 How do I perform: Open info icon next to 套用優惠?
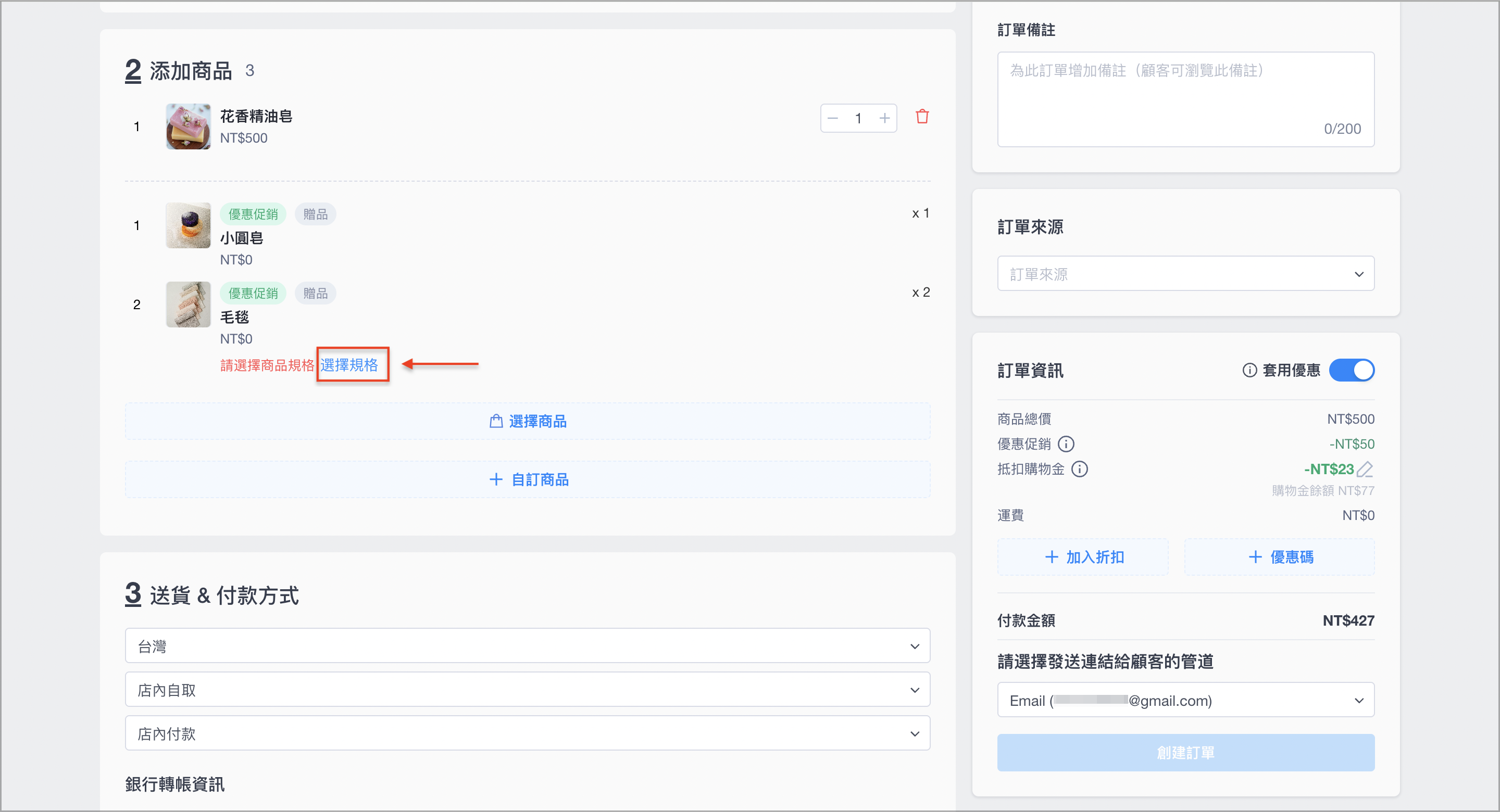click(x=1249, y=370)
